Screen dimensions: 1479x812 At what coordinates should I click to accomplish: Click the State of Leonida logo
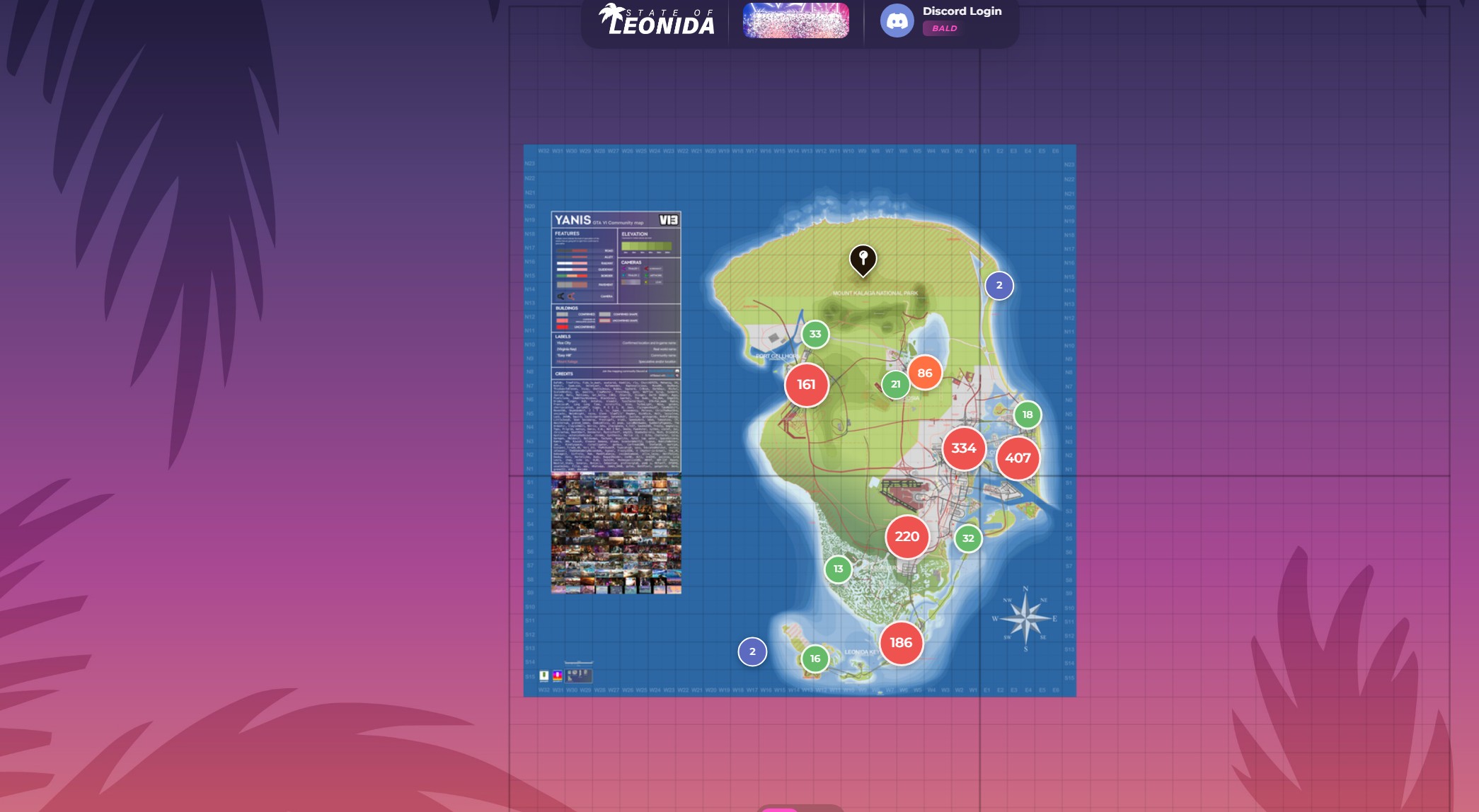point(657,20)
